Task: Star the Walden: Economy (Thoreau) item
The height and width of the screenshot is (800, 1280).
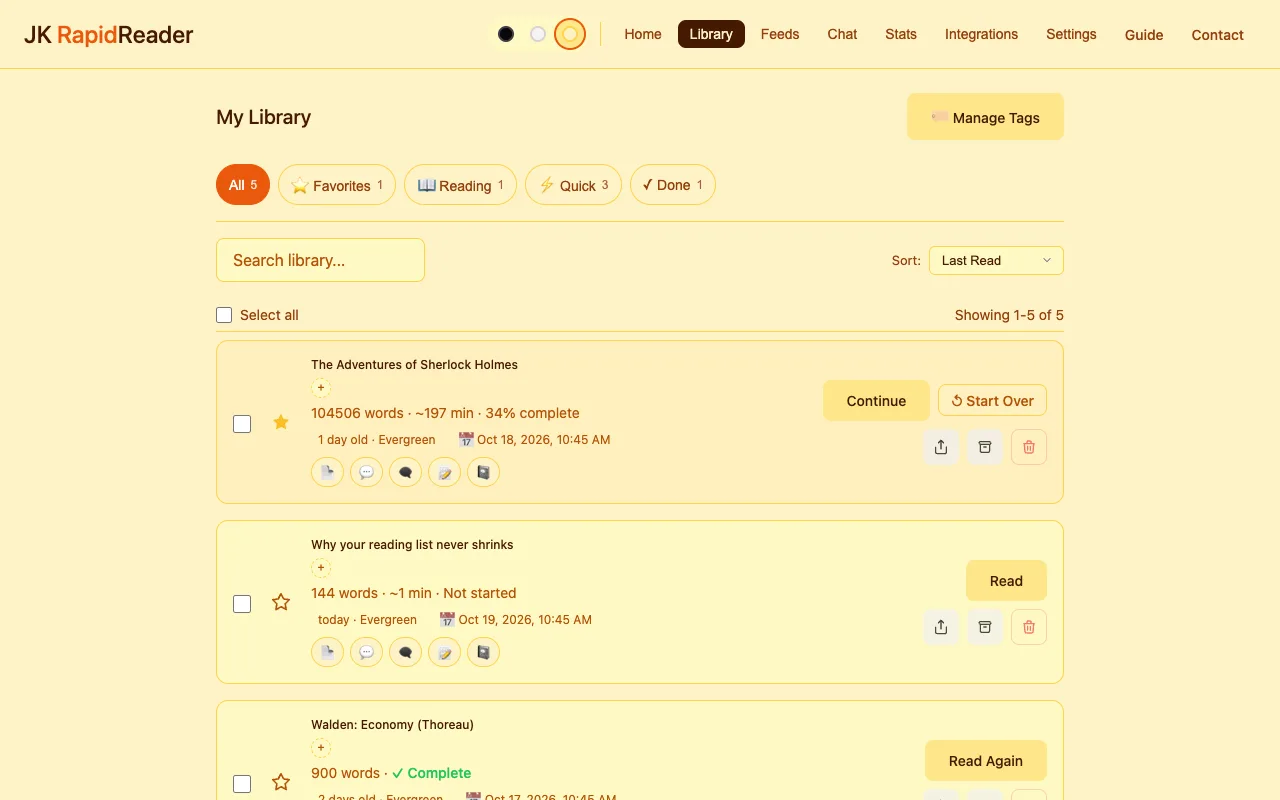Action: [281, 782]
